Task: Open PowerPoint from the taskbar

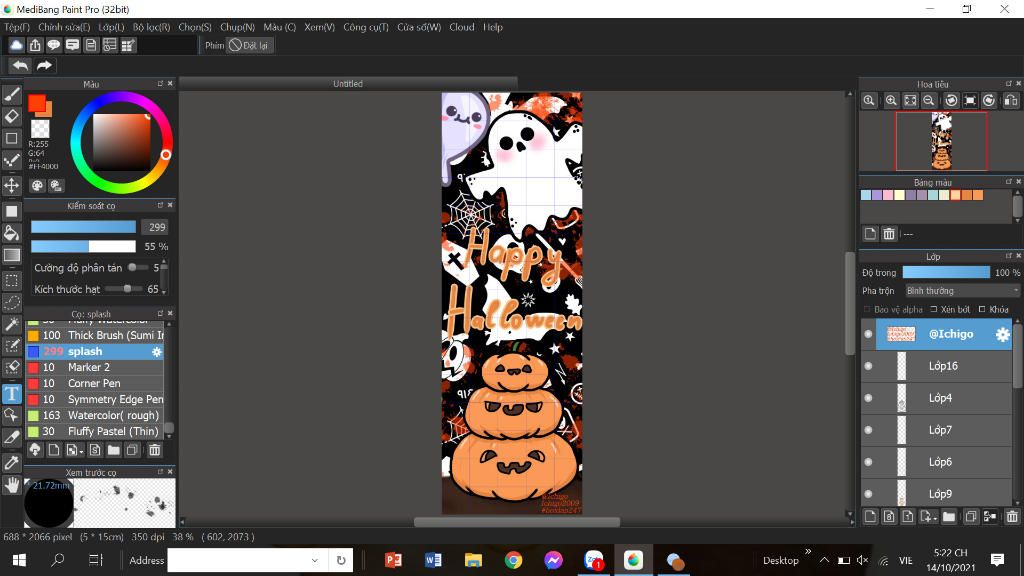Action: pyautogui.click(x=393, y=560)
